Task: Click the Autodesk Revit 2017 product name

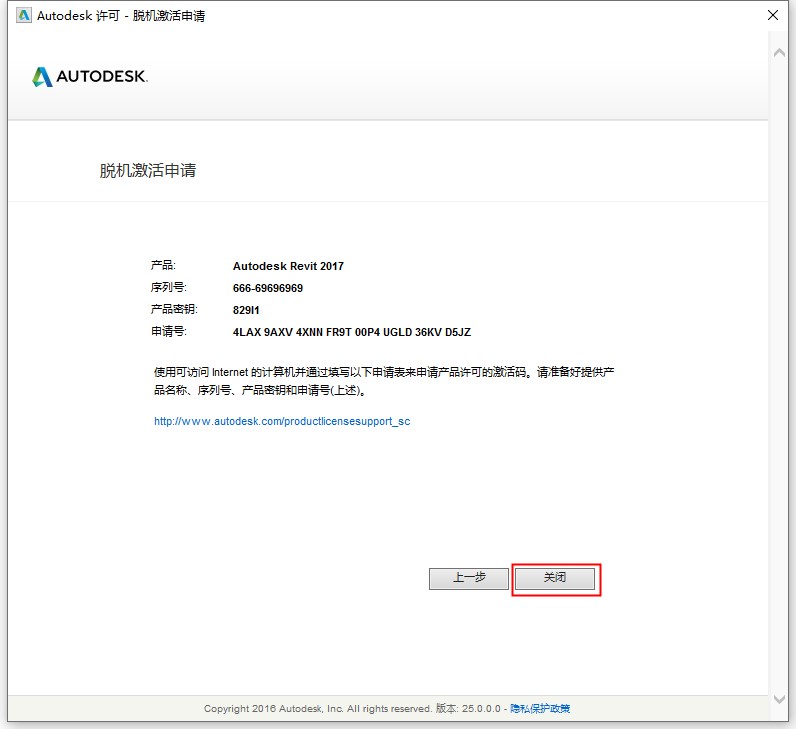Action: [288, 266]
